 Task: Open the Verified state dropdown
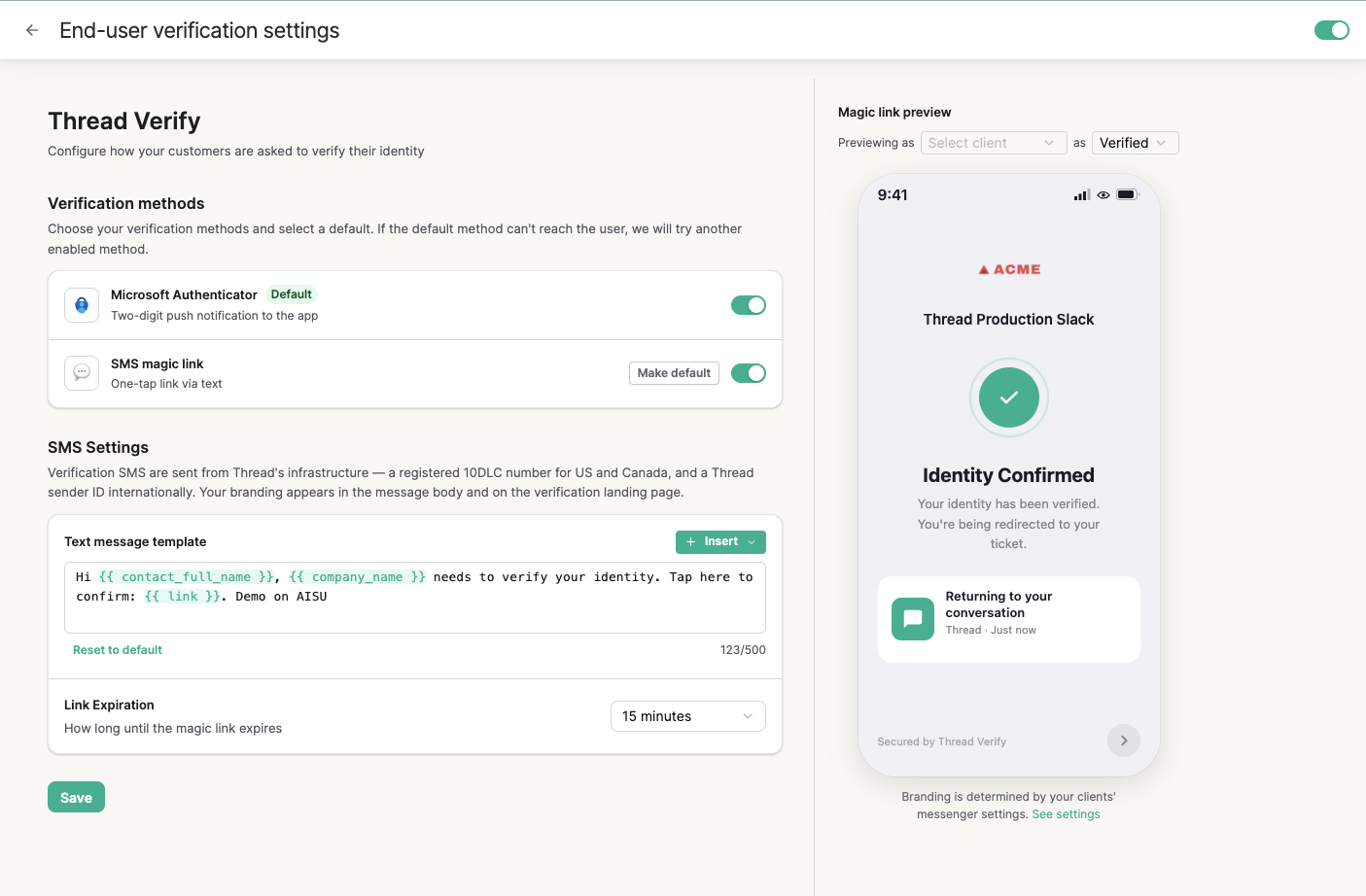pyautogui.click(x=1136, y=143)
